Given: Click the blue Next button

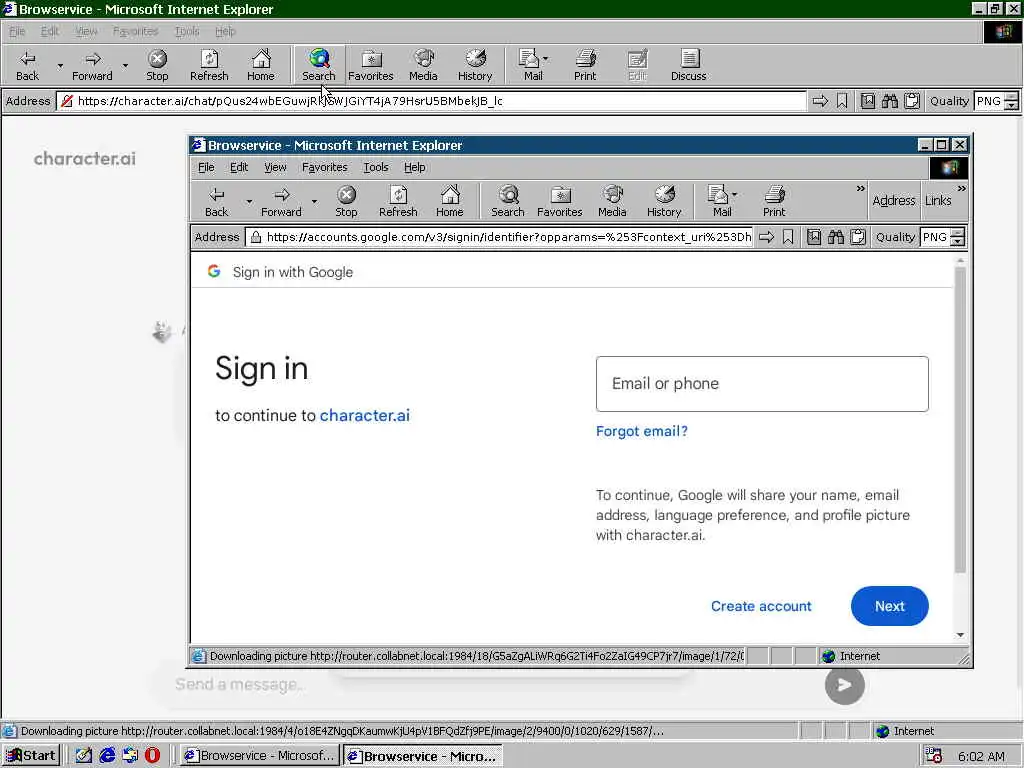Looking at the screenshot, I should (x=889, y=606).
